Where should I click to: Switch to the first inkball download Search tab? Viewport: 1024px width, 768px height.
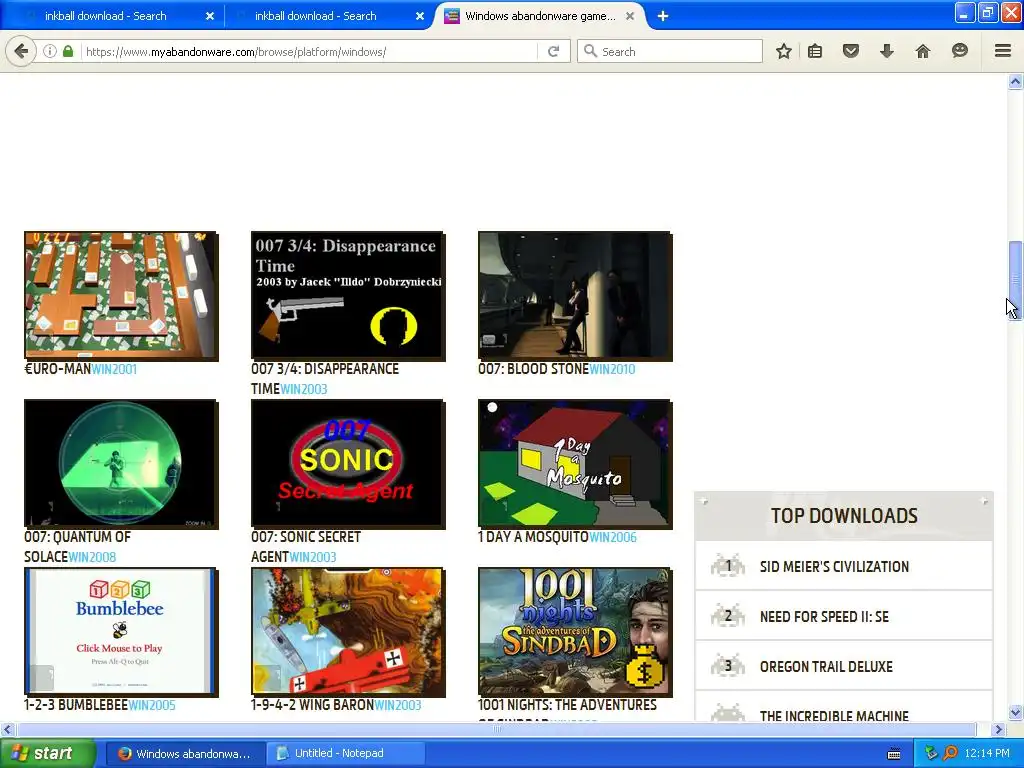click(106, 16)
